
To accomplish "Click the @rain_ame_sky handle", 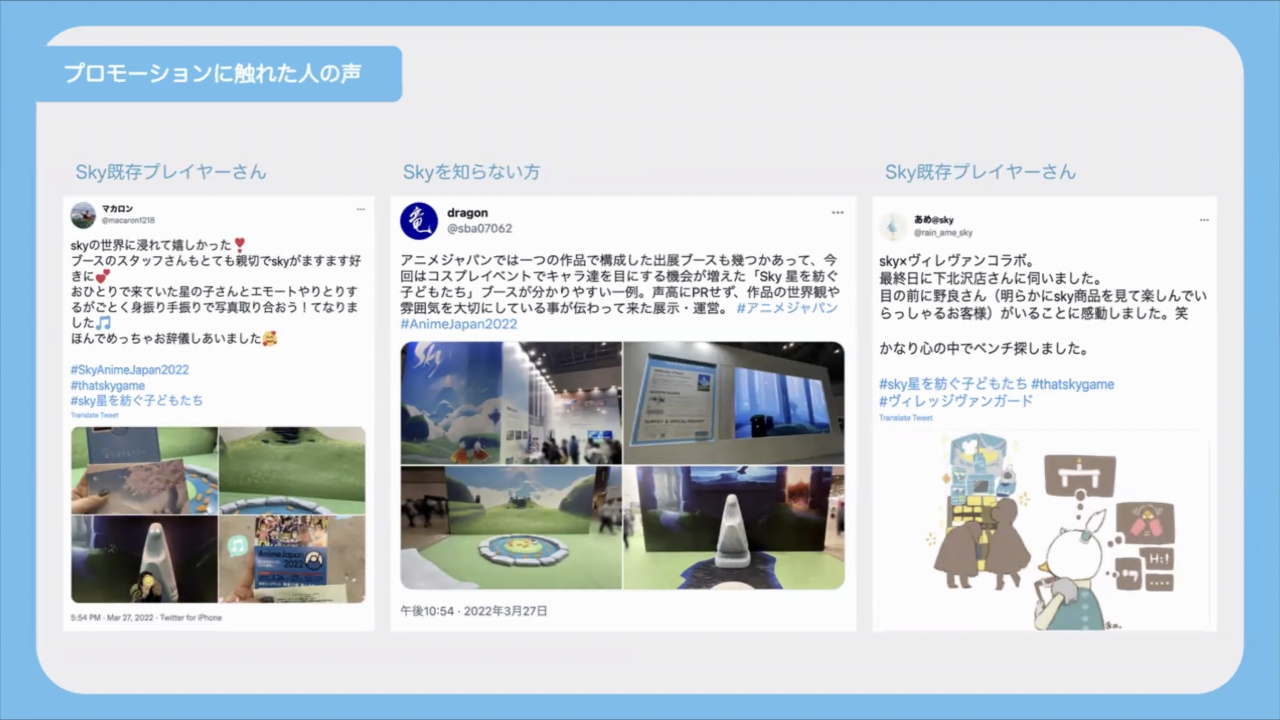I will pos(942,233).
